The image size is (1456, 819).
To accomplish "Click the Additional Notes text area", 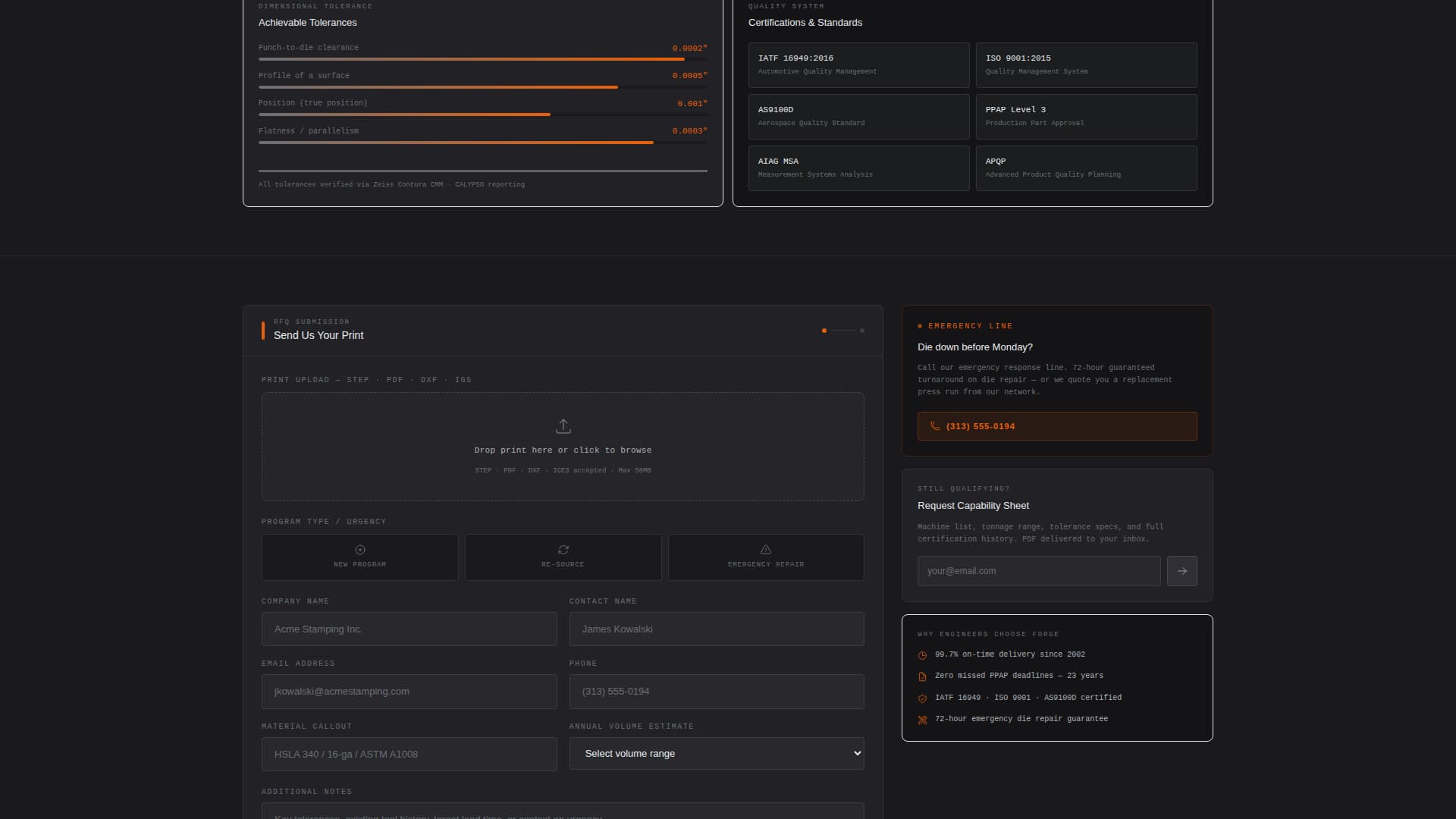I will coord(563,813).
